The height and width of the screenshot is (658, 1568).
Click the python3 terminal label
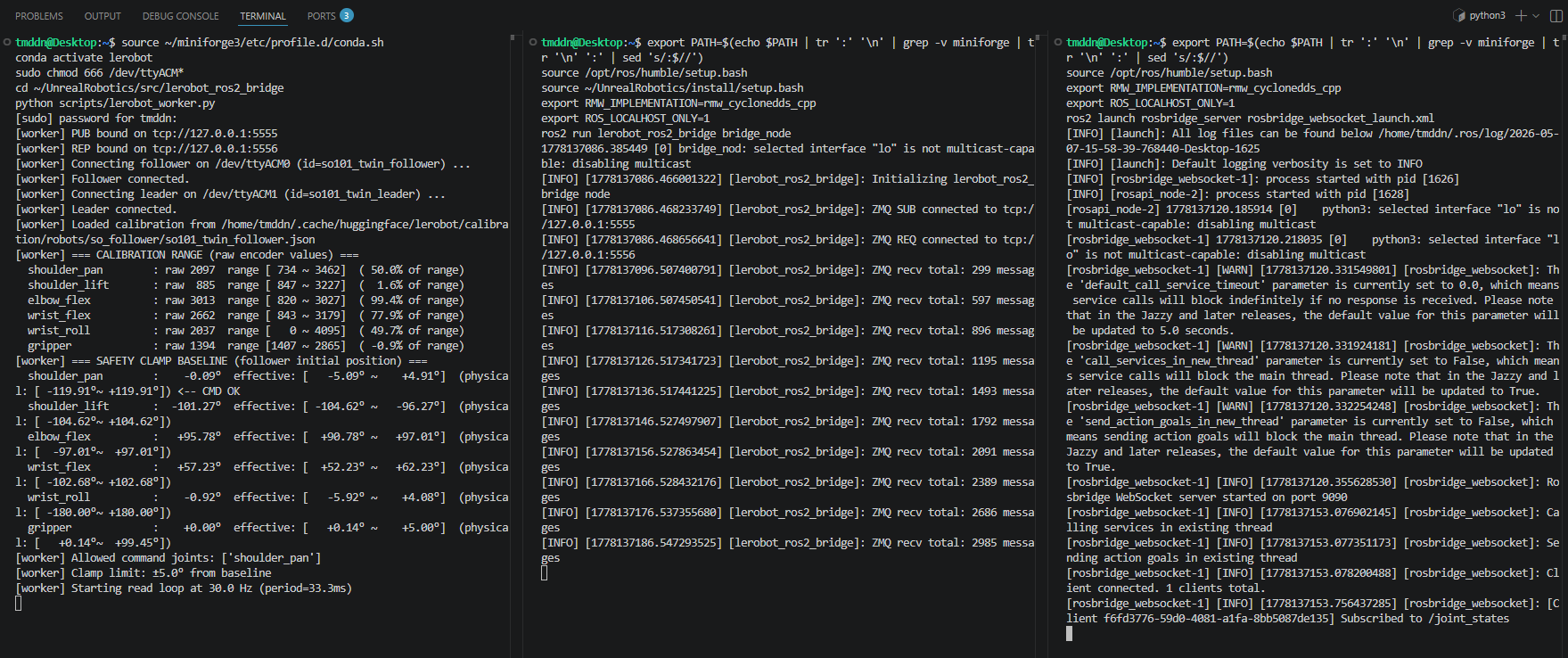pyautogui.click(x=1487, y=15)
